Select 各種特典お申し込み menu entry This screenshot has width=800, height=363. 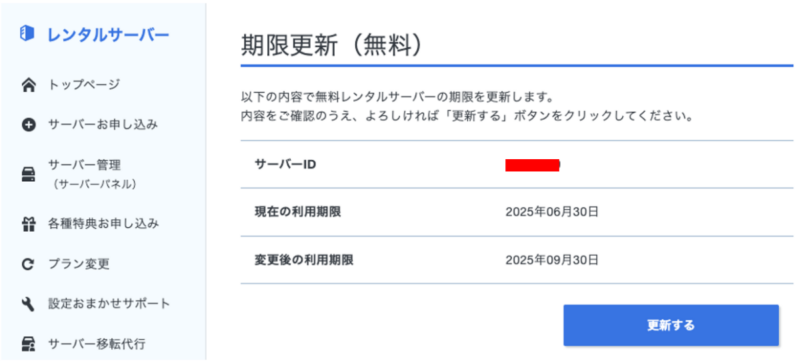104,224
